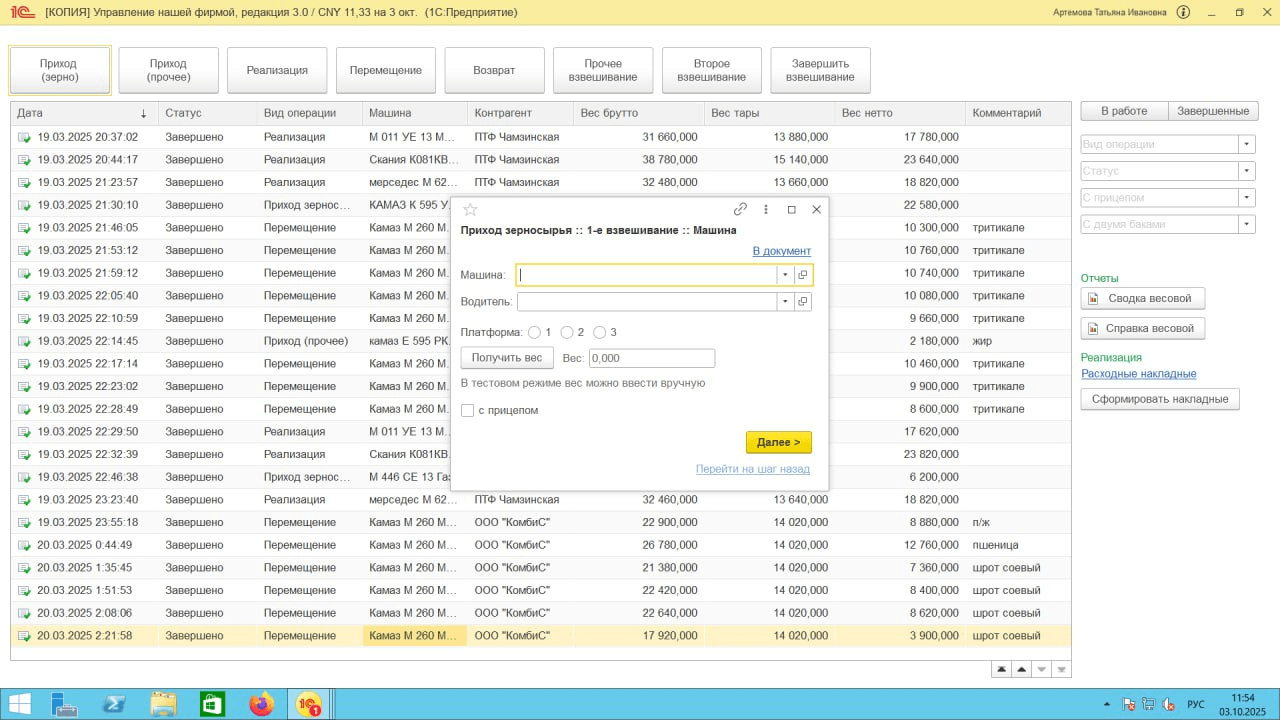Screen dimensions: 1280x720
Task: Follow the Расходные накладные link
Action: click(x=1138, y=374)
